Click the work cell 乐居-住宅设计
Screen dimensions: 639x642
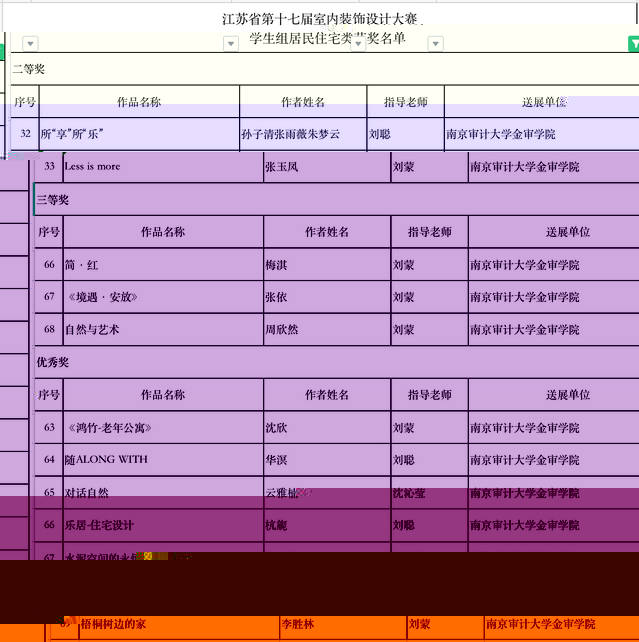pos(160,525)
